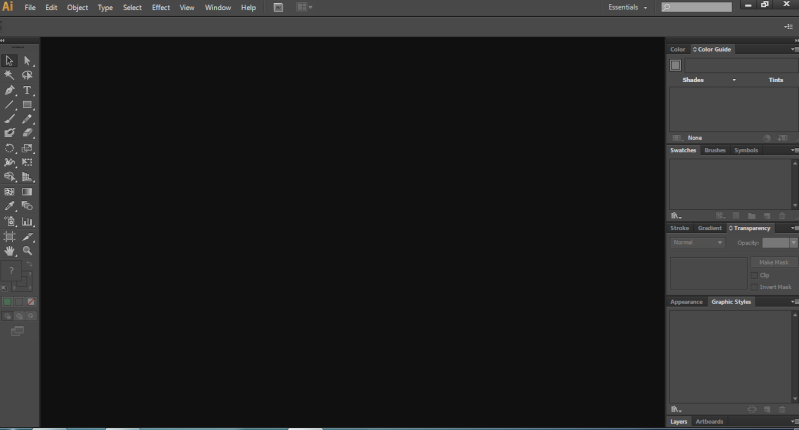Choose the Eraser tool
This screenshot has width=799, height=430.
[27, 133]
